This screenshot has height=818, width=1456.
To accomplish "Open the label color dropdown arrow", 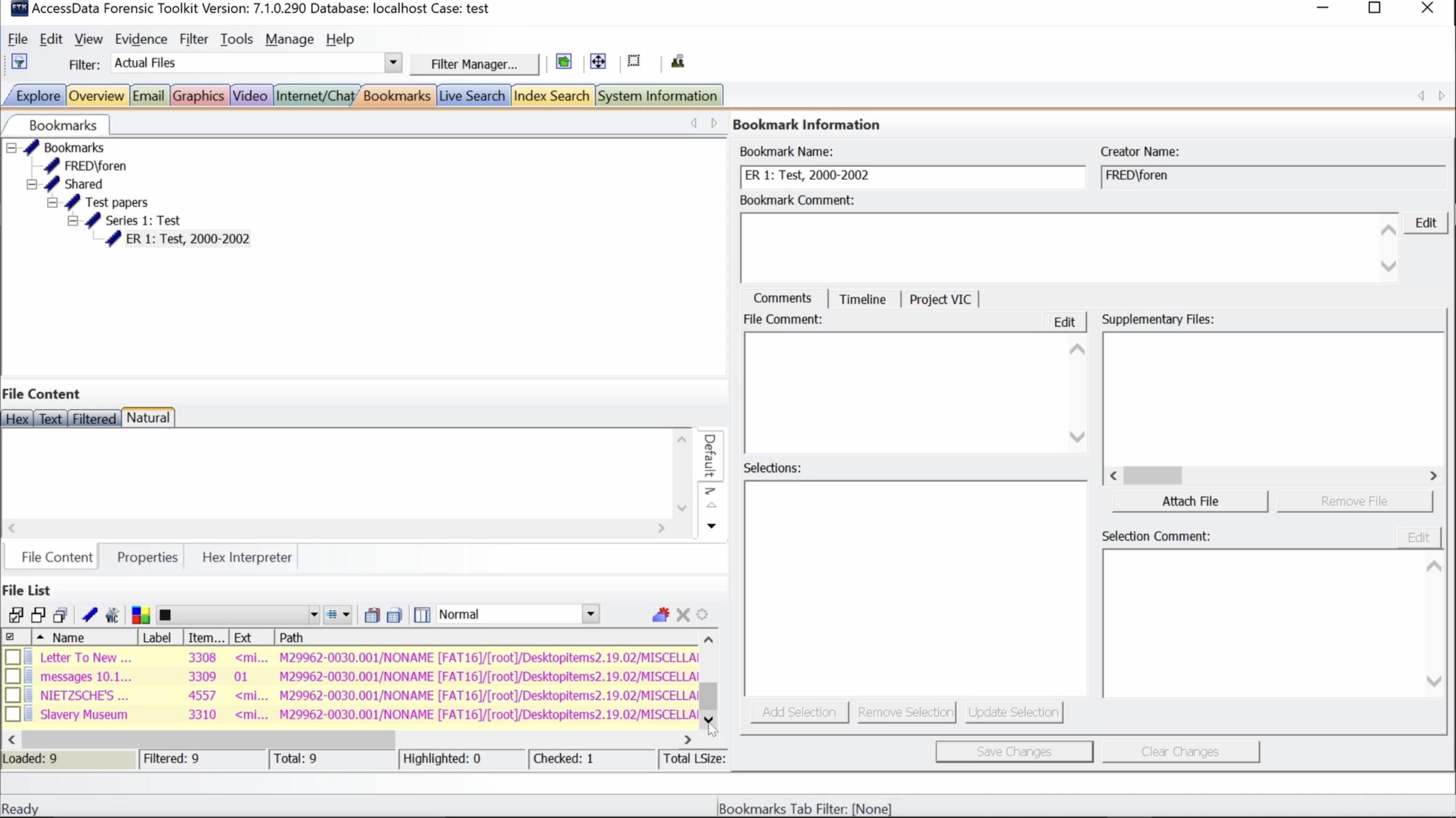I will tap(314, 615).
